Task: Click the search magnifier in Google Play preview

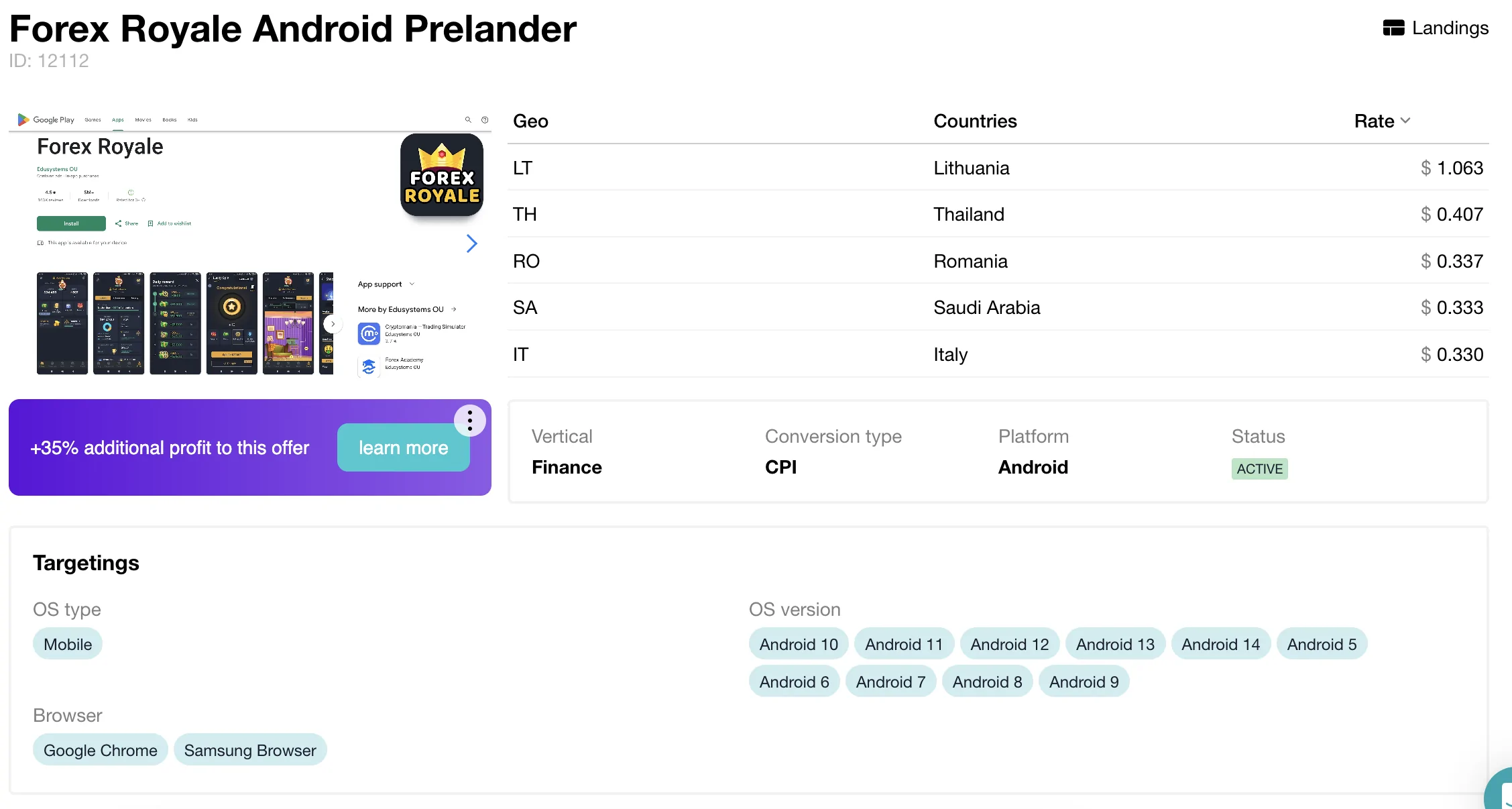Action: [x=468, y=120]
